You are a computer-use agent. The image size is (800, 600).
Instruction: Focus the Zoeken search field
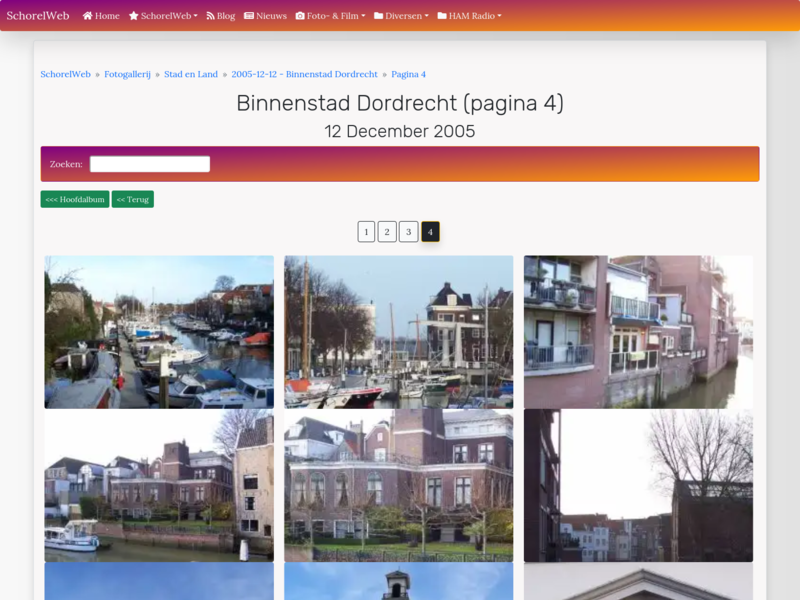150,164
